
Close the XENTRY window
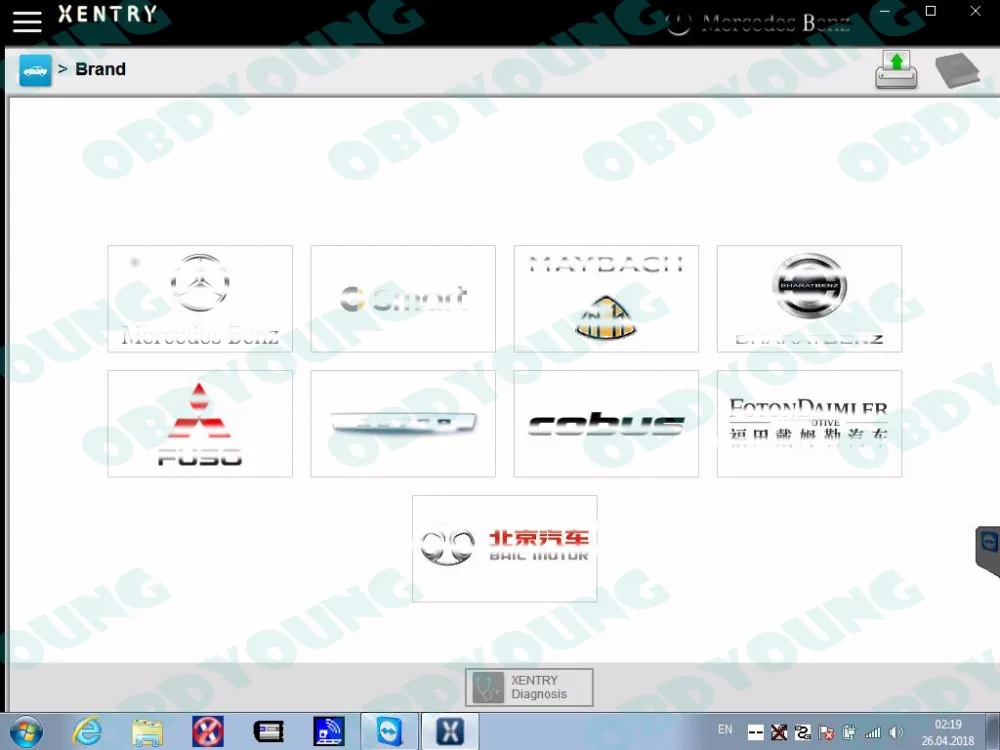pos(975,11)
